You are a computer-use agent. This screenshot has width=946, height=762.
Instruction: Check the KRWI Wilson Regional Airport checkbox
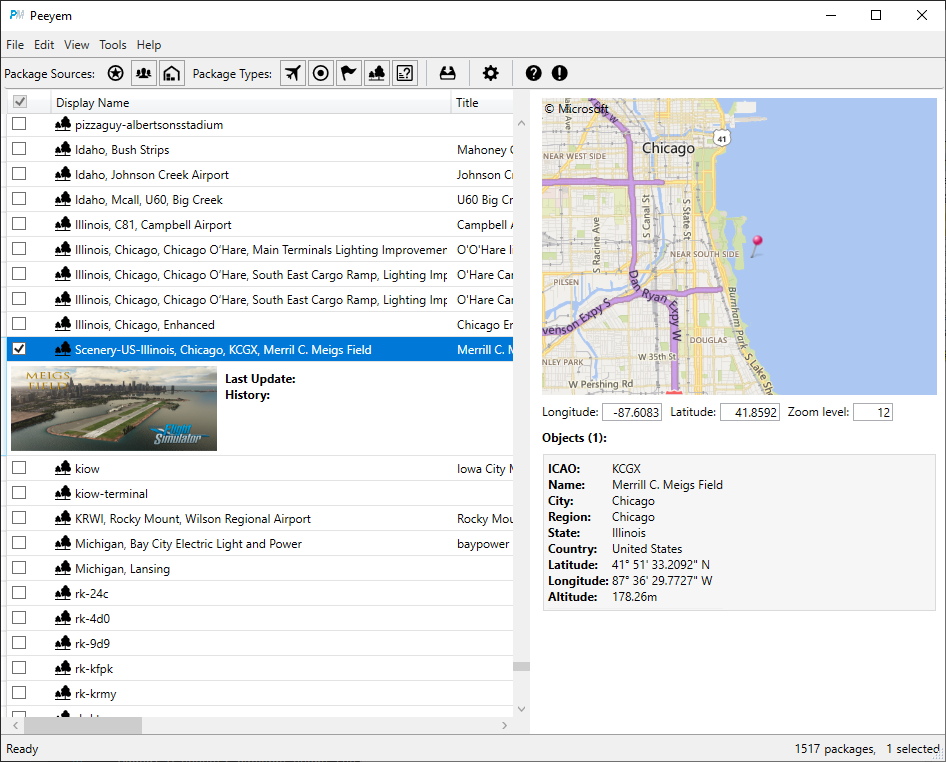(19, 518)
